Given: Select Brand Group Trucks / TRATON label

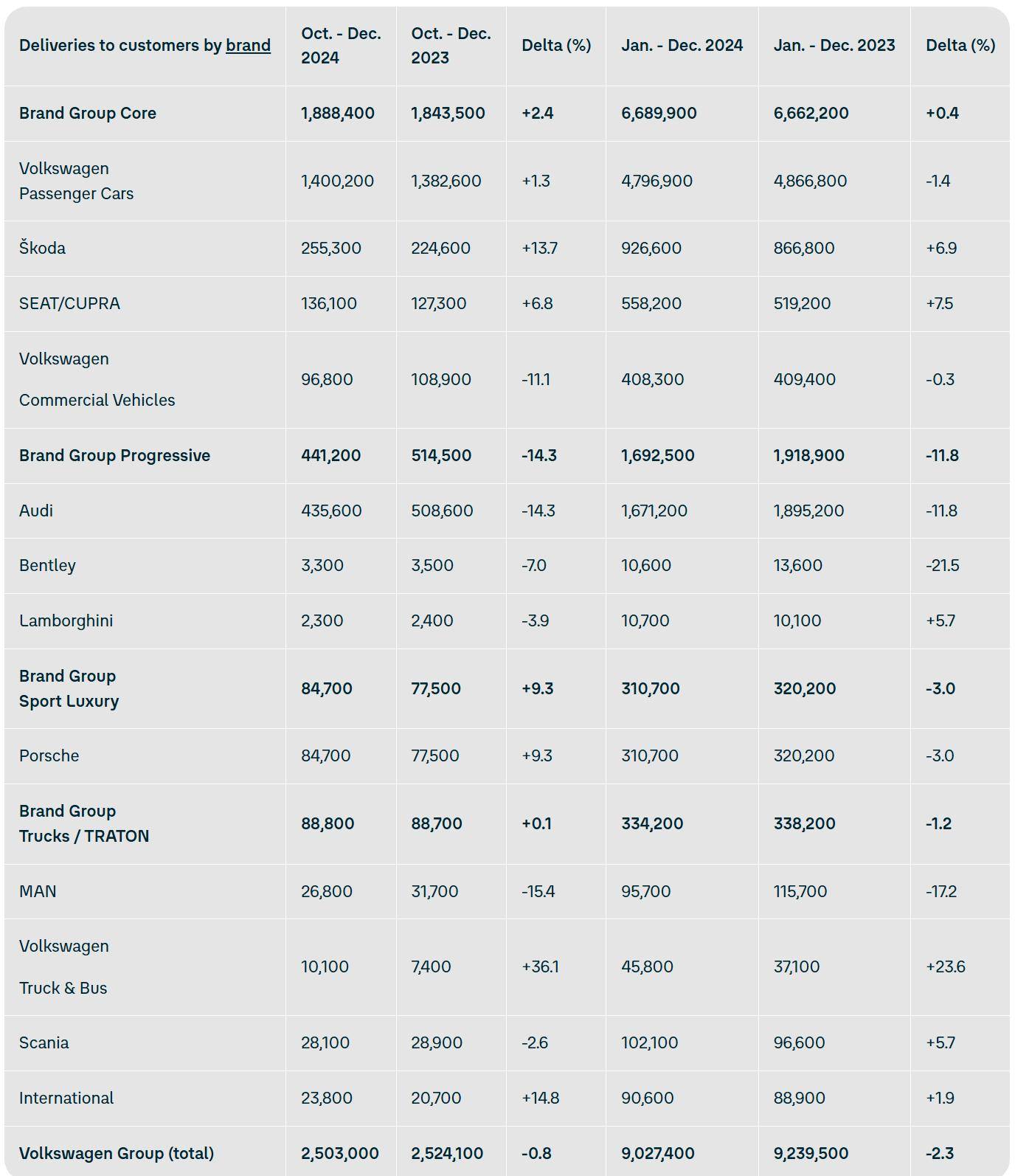Looking at the screenshot, I should point(84,823).
